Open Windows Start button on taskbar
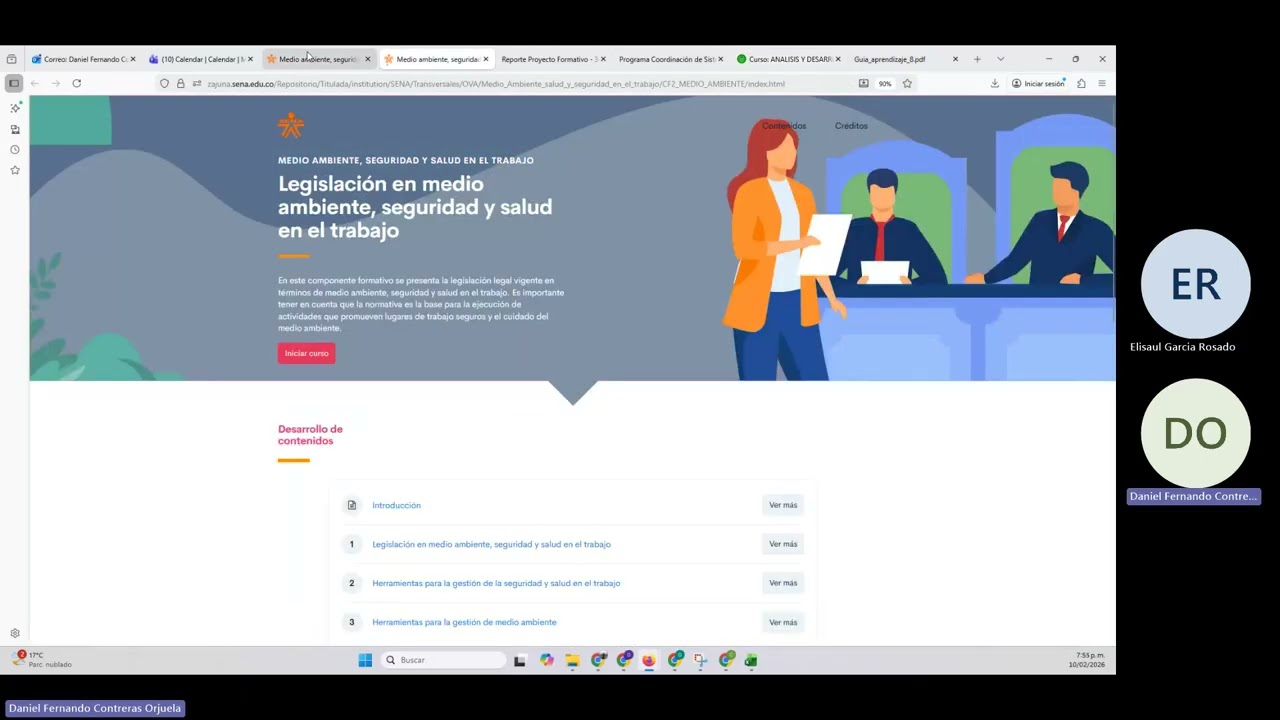The height and width of the screenshot is (720, 1280). tap(365, 660)
